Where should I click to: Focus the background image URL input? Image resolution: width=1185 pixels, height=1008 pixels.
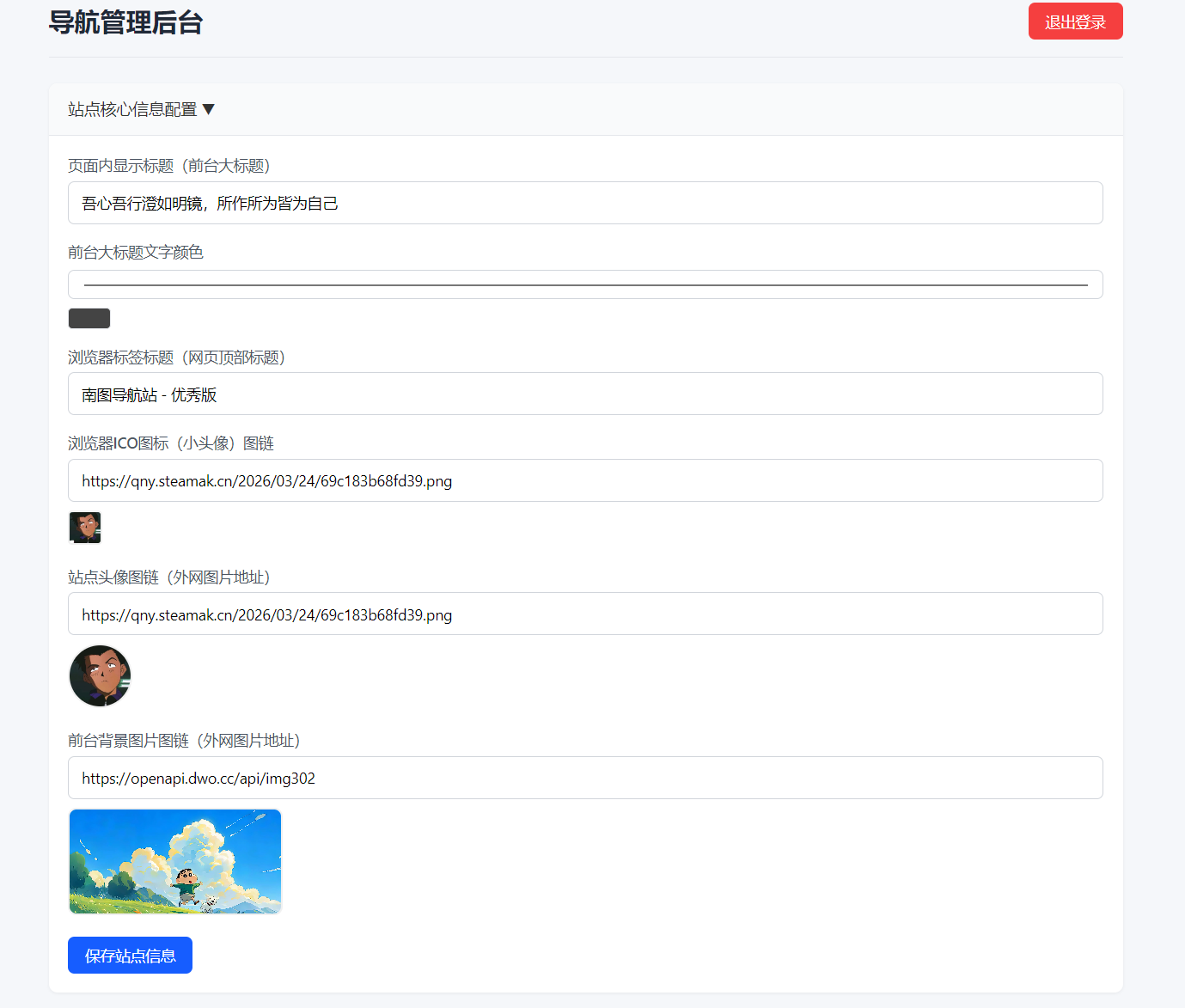(x=585, y=778)
